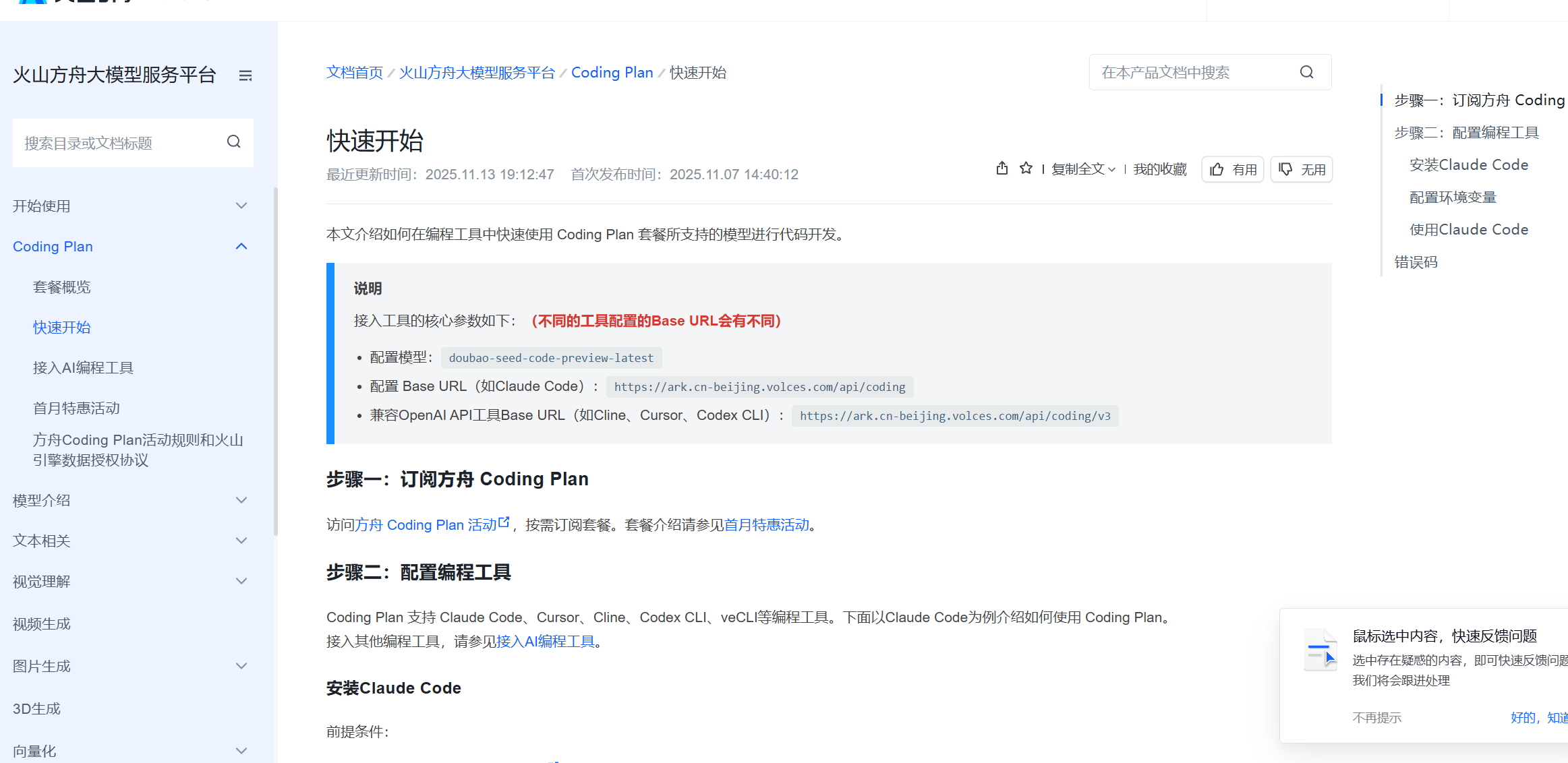
Task: Click the sidebar collapse menu icon
Action: [x=245, y=75]
